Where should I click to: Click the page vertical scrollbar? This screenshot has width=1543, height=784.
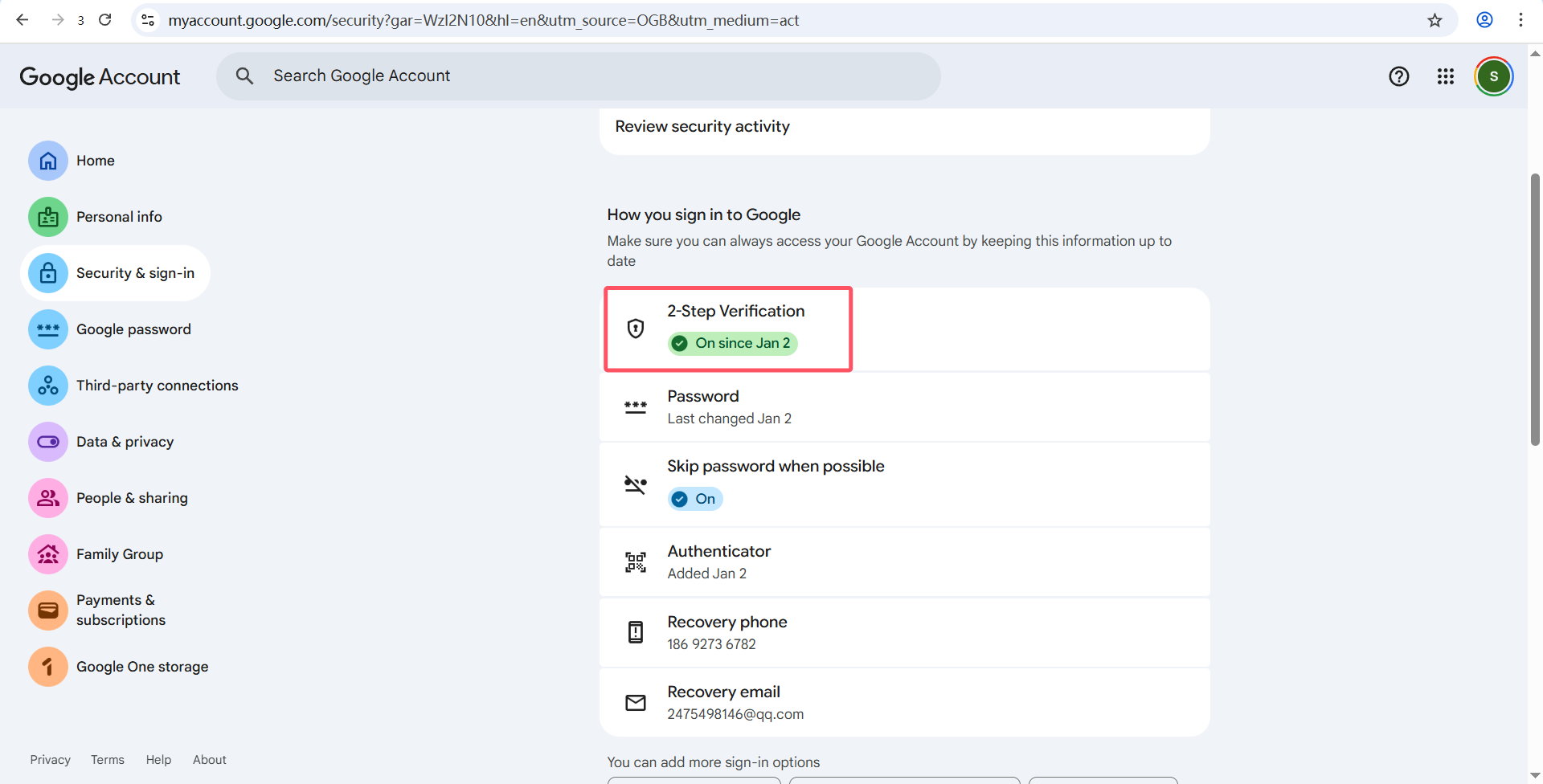tap(1535, 309)
